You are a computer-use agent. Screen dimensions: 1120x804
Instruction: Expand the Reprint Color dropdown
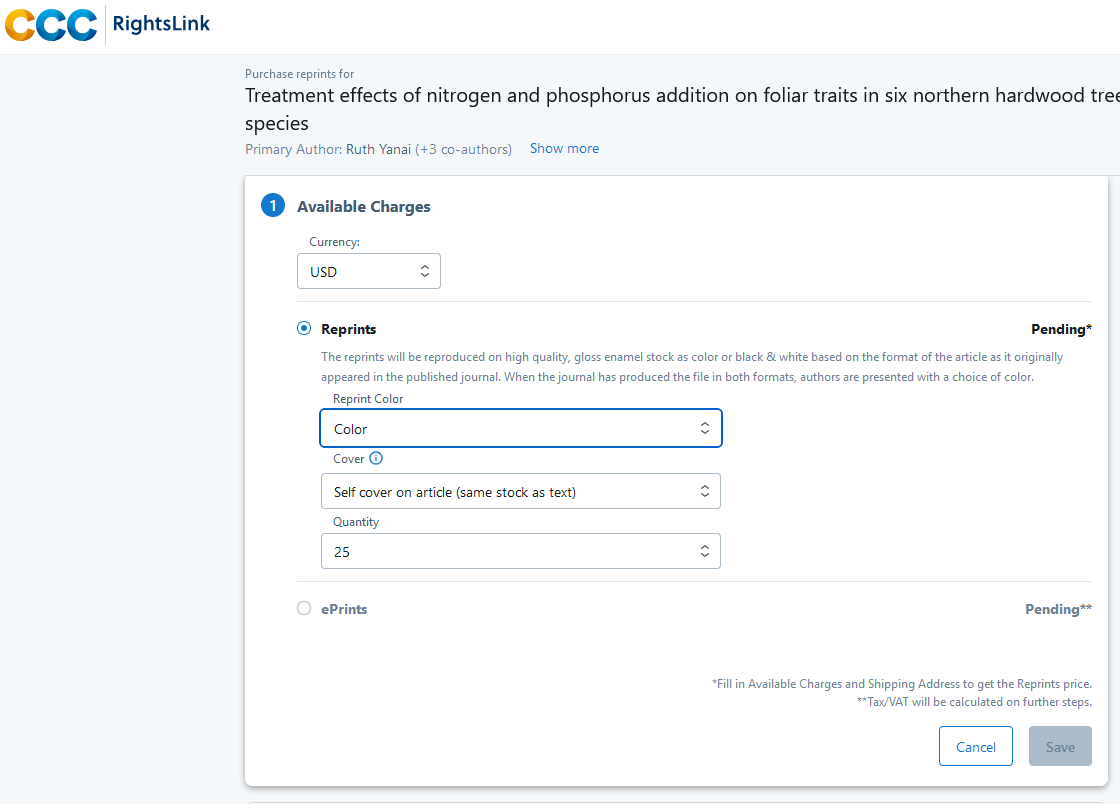click(x=520, y=428)
